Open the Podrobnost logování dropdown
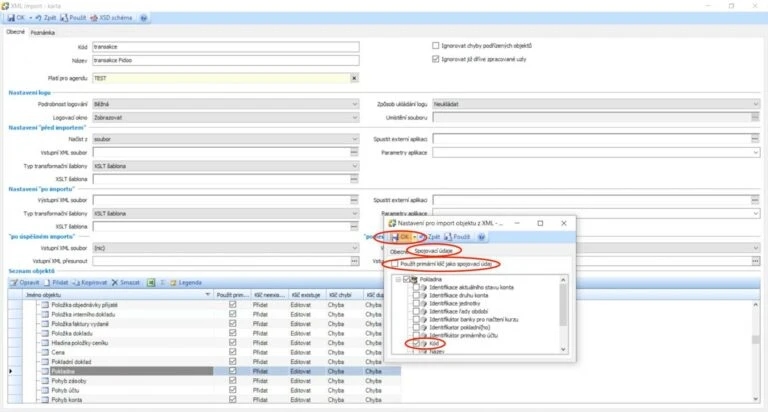The width and height of the screenshot is (768, 412). coord(355,104)
